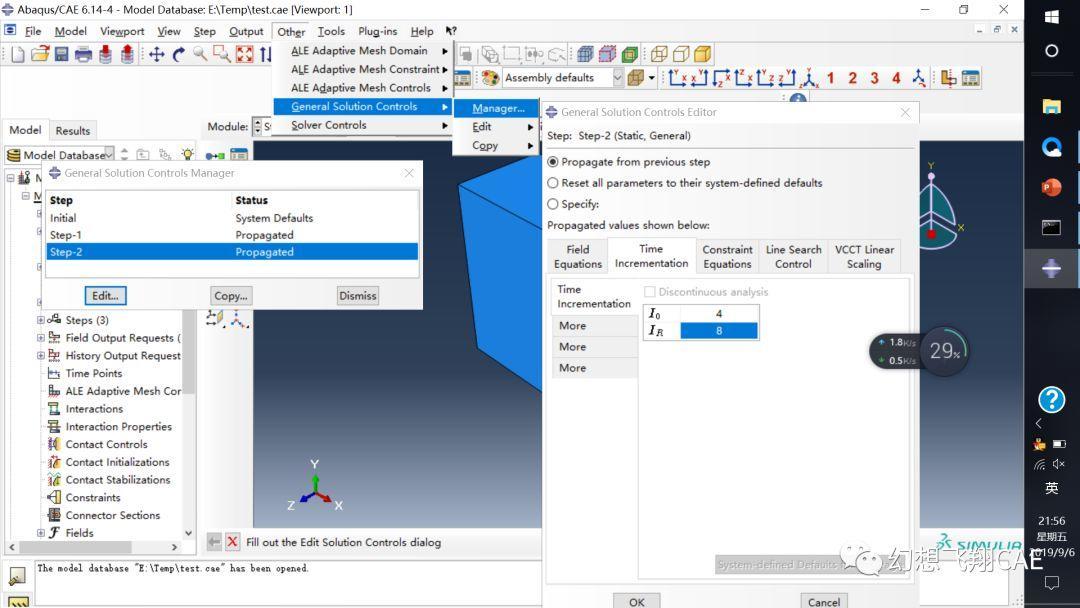Click the red X cancel procedure icon
The image size is (1080, 608).
(233, 542)
